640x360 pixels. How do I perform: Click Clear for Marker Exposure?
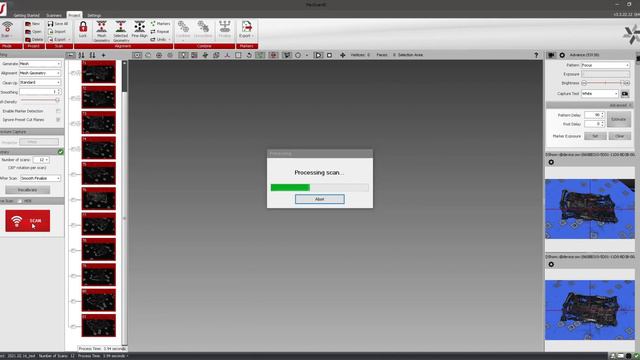pos(620,136)
